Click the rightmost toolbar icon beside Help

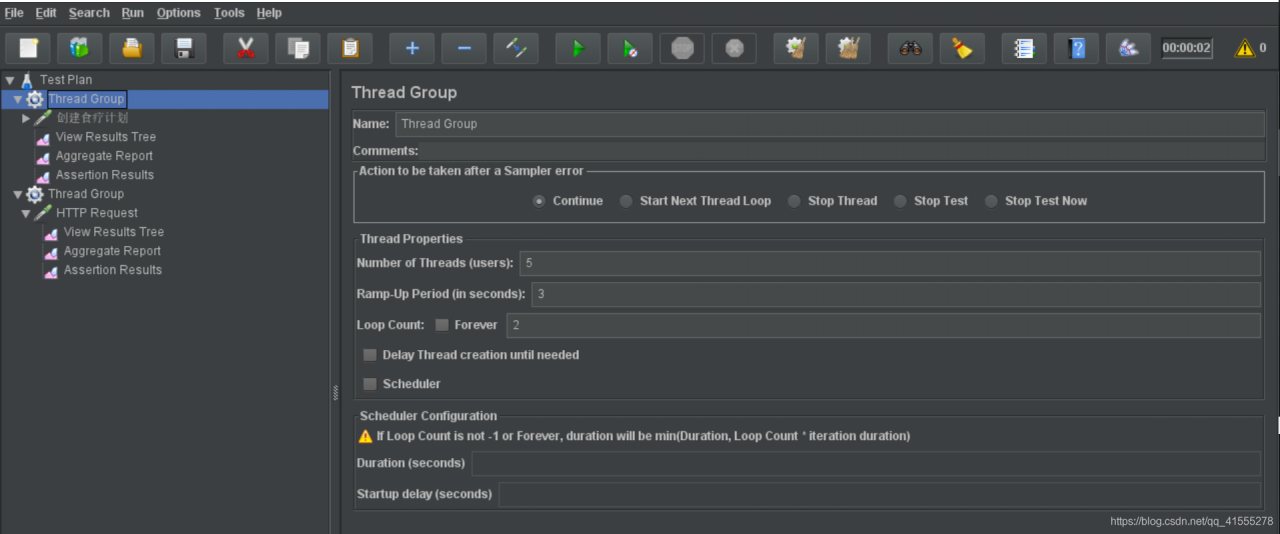(x=1128, y=48)
